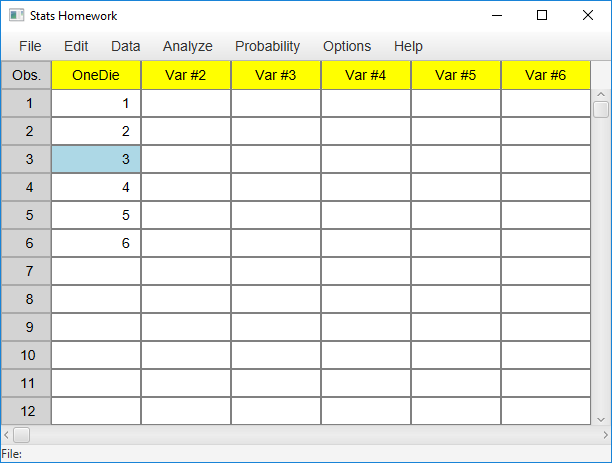Image resolution: width=612 pixels, height=463 pixels.
Task: Select row header for observation 7
Action: (26, 271)
